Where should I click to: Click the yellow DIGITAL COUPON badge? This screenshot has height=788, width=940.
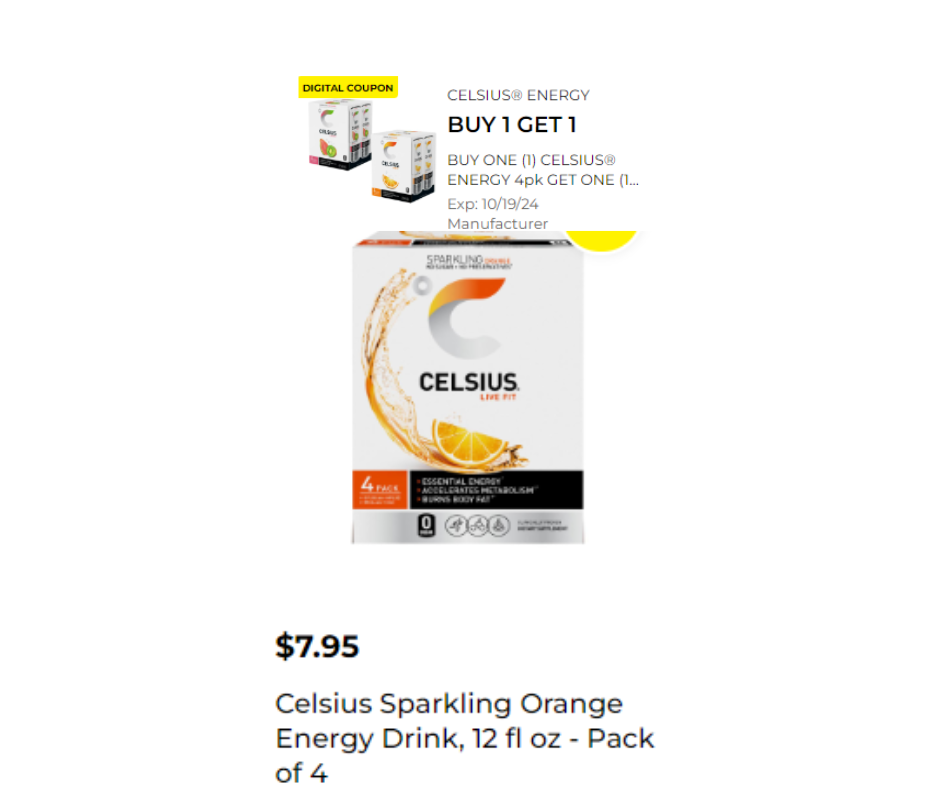[x=348, y=88]
